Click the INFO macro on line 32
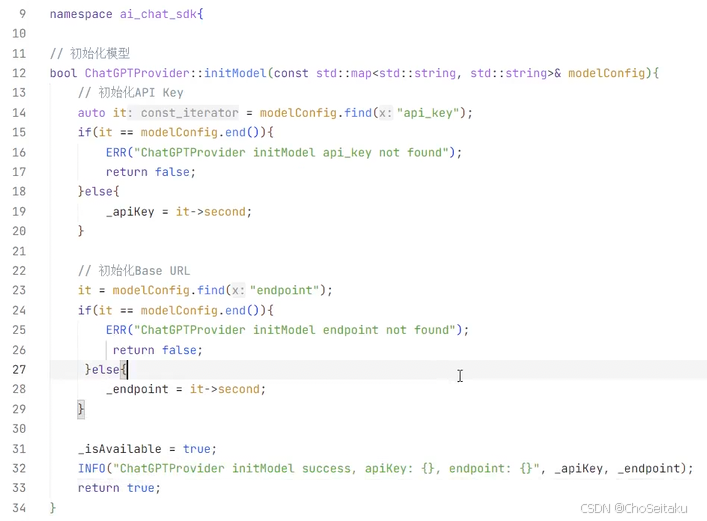 (x=92, y=468)
